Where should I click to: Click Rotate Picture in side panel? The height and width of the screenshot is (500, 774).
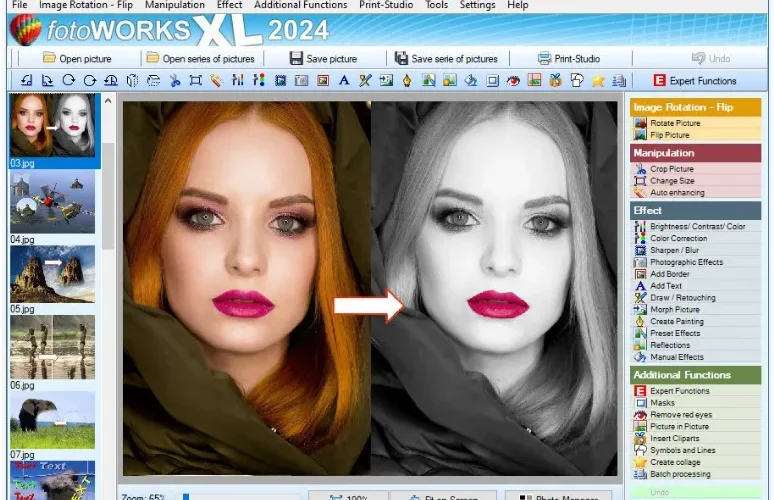pos(675,123)
